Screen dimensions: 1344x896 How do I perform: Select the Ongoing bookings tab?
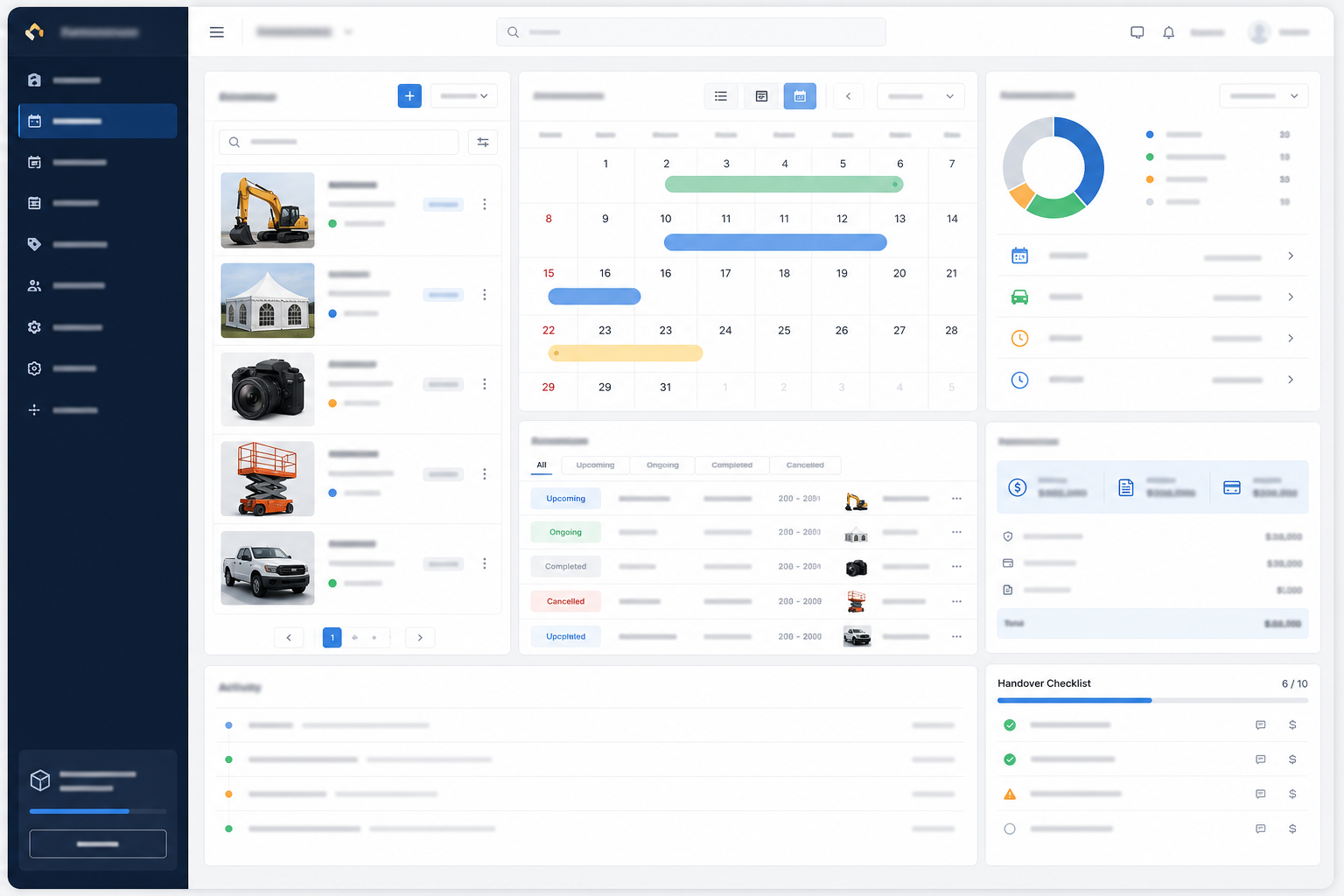pyautogui.click(x=662, y=465)
